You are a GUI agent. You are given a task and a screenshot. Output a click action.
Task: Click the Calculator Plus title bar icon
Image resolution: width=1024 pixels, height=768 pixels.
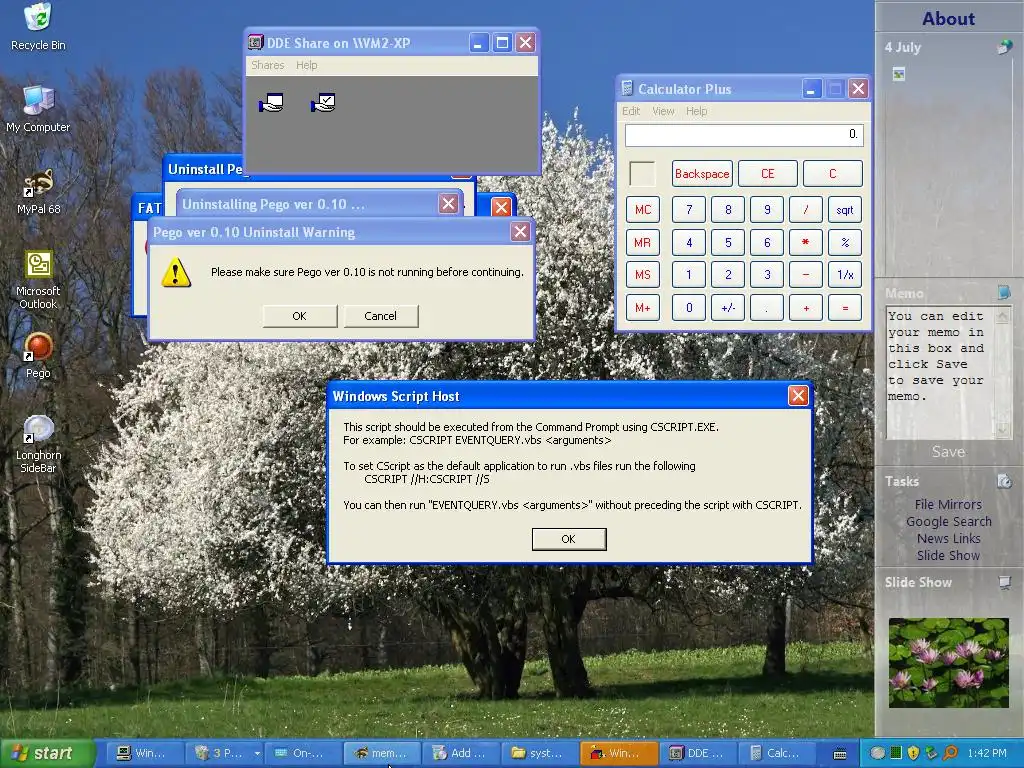point(627,88)
